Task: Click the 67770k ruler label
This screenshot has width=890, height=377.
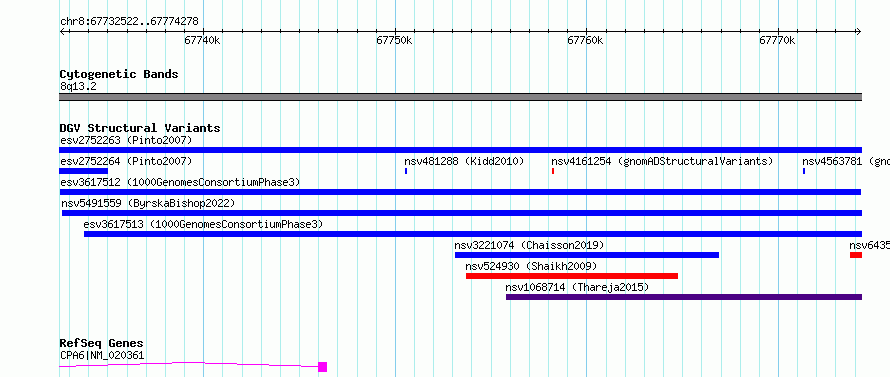Action: click(x=777, y=41)
